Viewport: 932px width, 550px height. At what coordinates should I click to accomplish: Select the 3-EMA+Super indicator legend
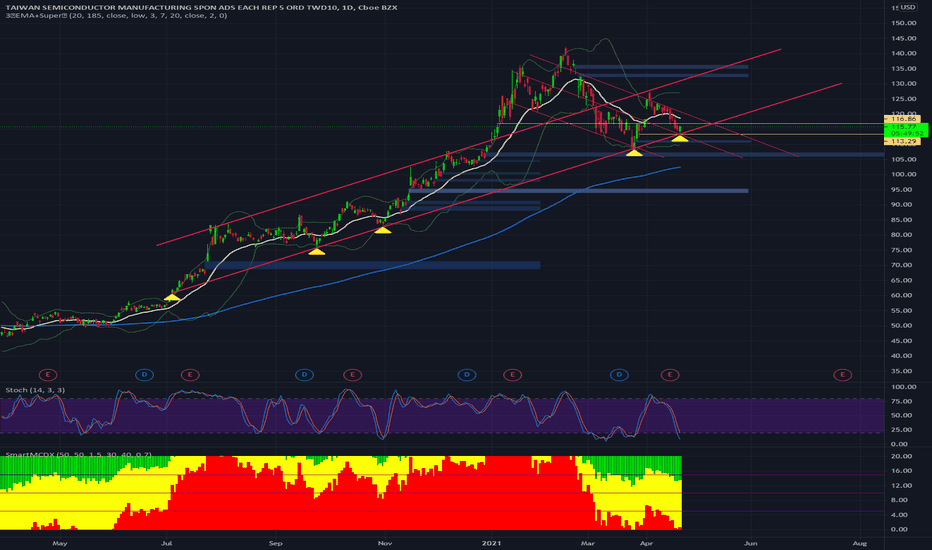click(116, 15)
